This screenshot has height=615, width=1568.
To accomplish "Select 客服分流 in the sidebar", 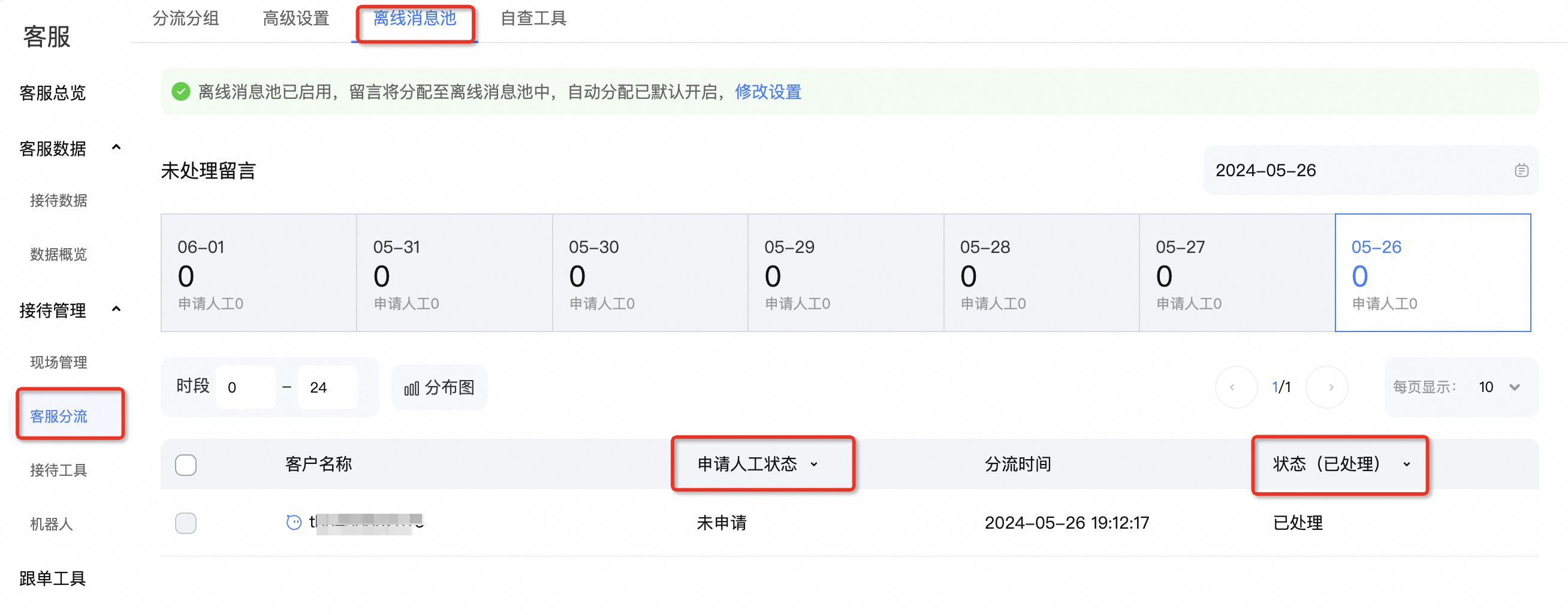I will 58,416.
